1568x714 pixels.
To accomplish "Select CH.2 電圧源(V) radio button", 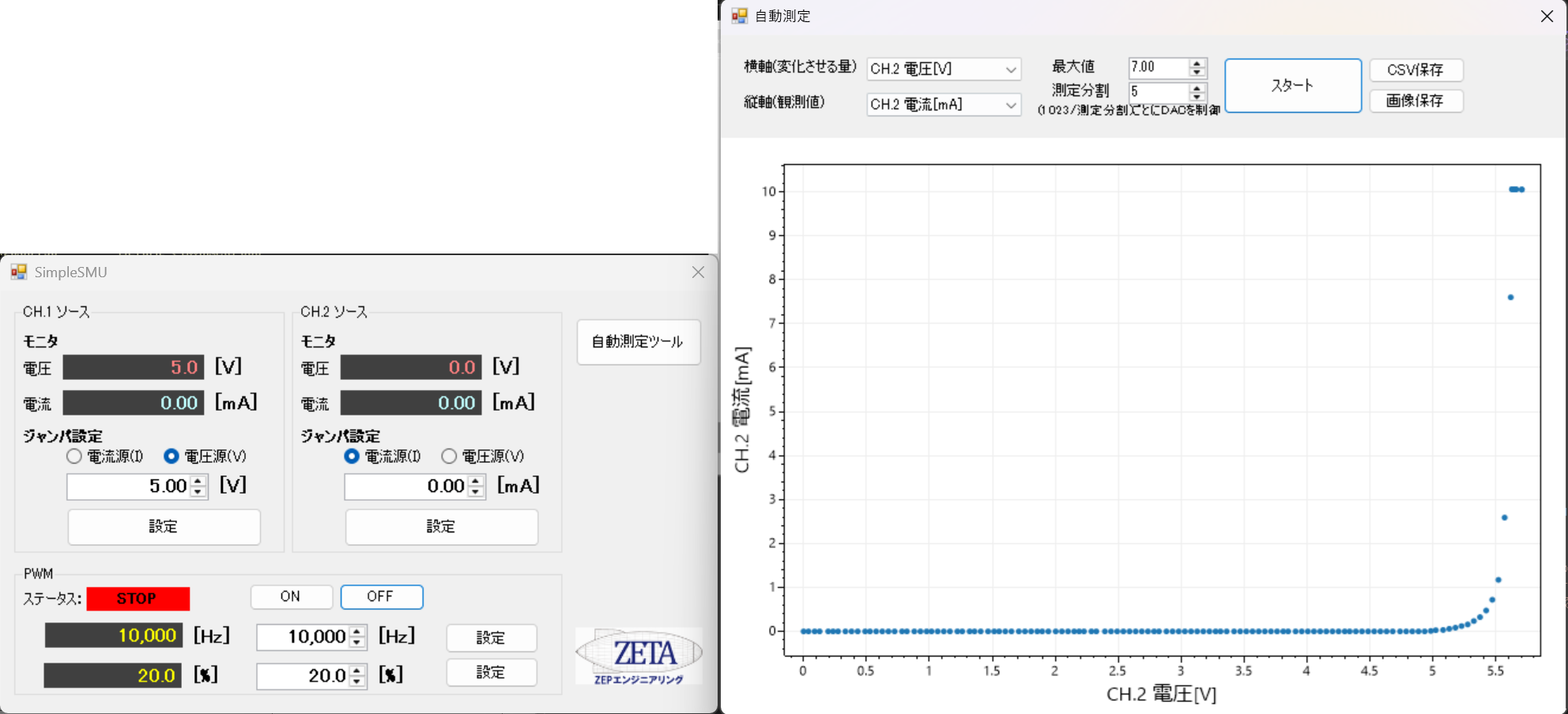I will click(x=449, y=457).
